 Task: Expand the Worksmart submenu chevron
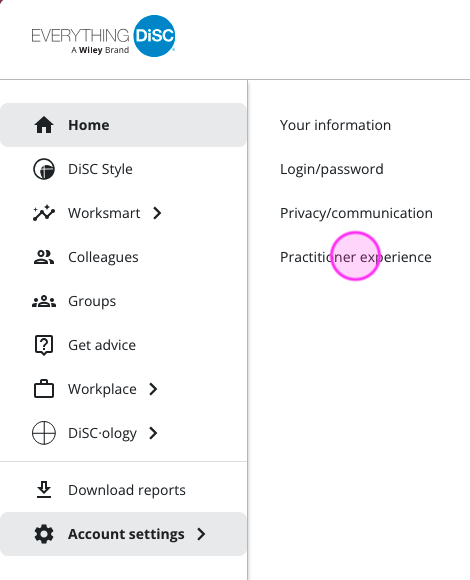157,213
